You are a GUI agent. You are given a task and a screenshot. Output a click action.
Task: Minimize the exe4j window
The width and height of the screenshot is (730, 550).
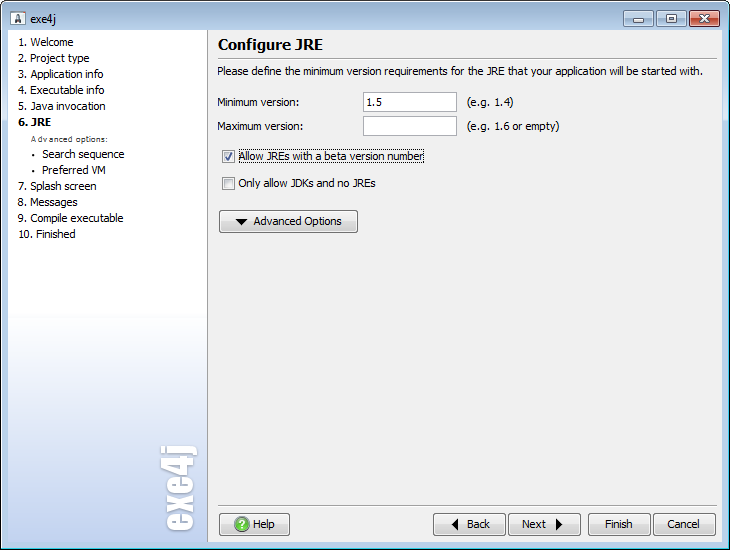click(638, 19)
